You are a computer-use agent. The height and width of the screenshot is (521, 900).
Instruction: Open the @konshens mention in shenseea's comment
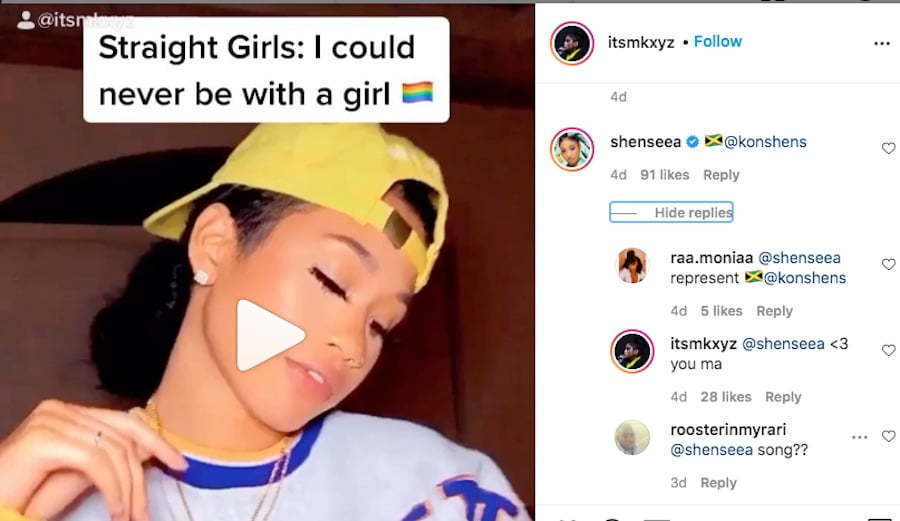point(765,142)
